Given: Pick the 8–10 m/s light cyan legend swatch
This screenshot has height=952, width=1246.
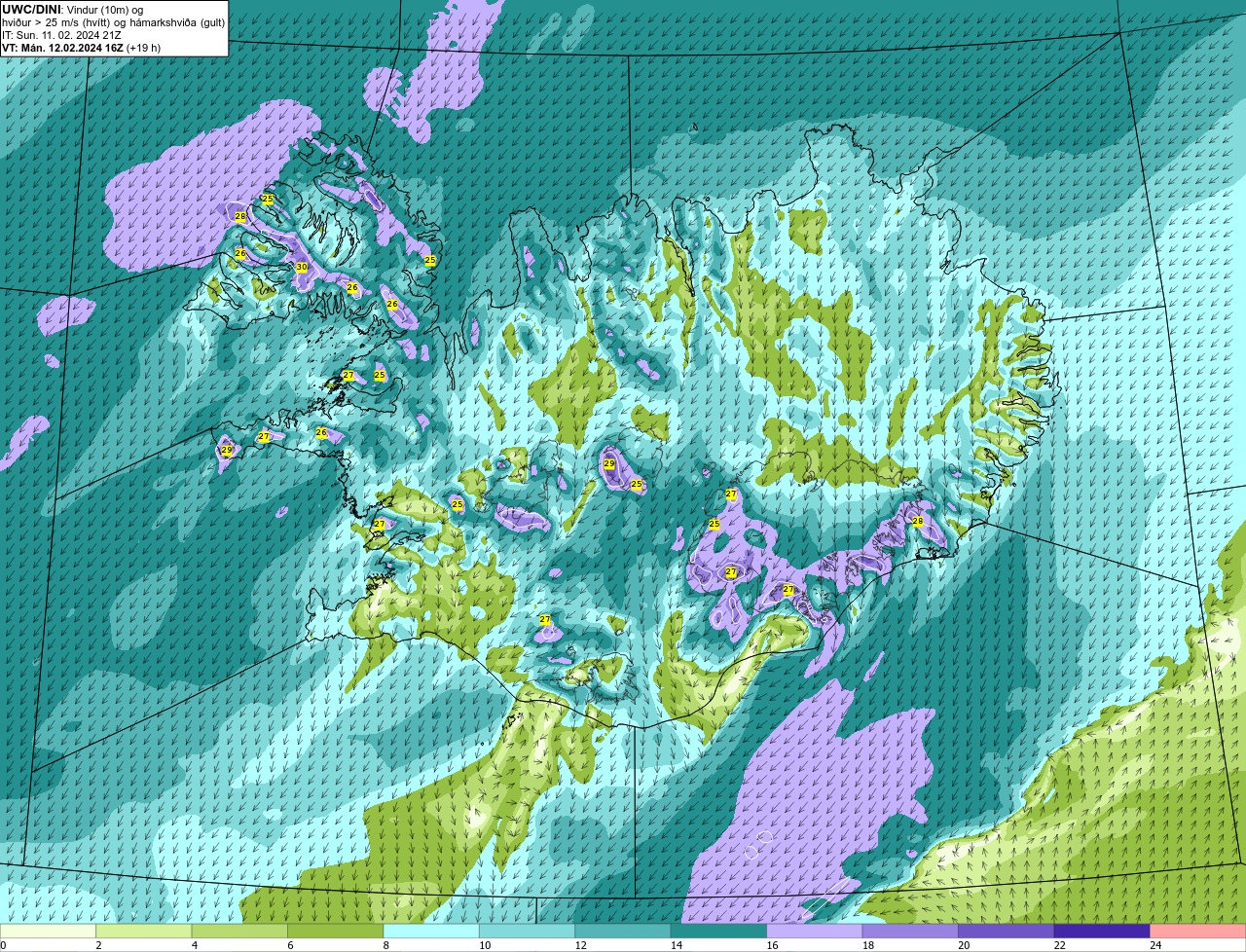Looking at the screenshot, I should coord(432,931).
